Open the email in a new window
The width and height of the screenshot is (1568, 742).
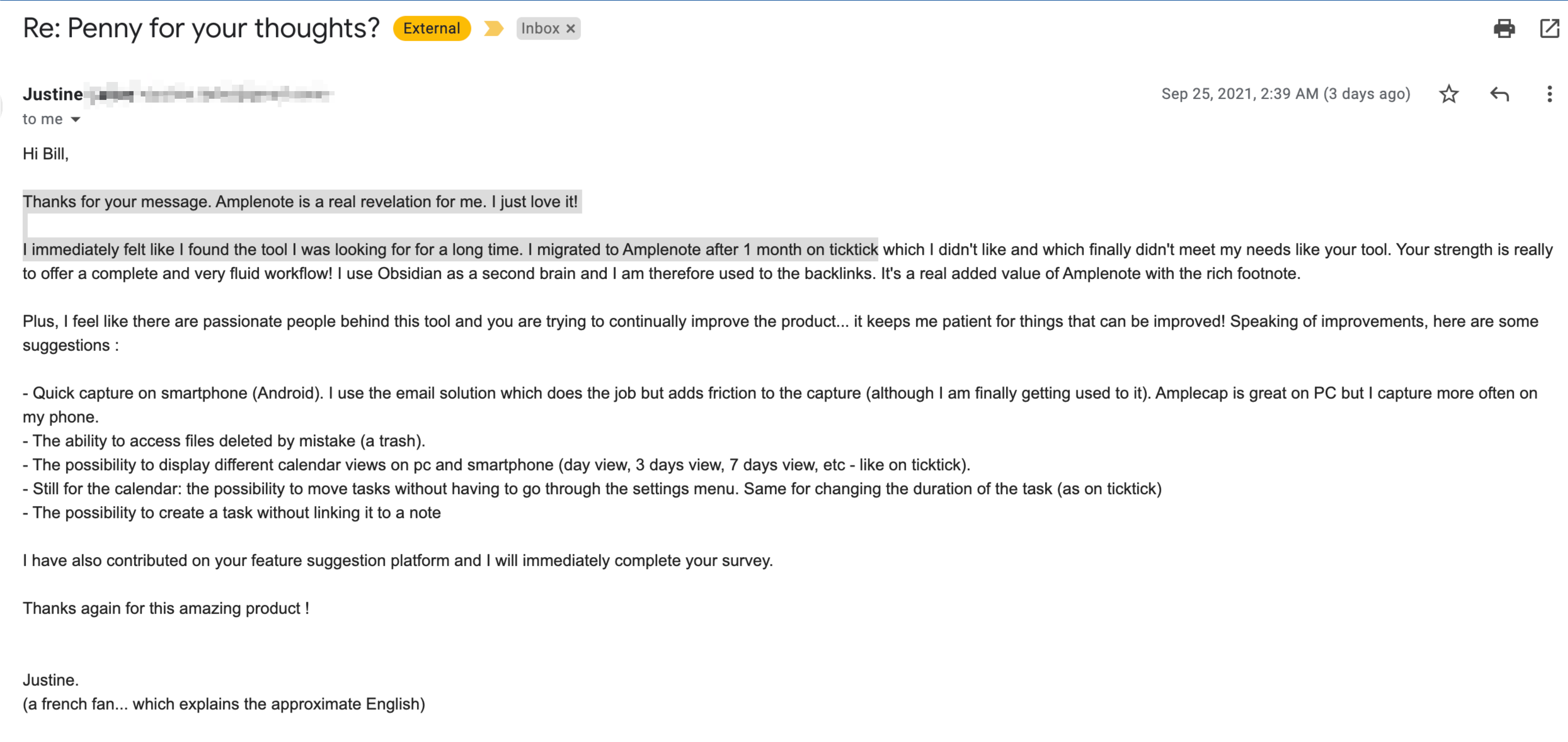coord(1549,29)
